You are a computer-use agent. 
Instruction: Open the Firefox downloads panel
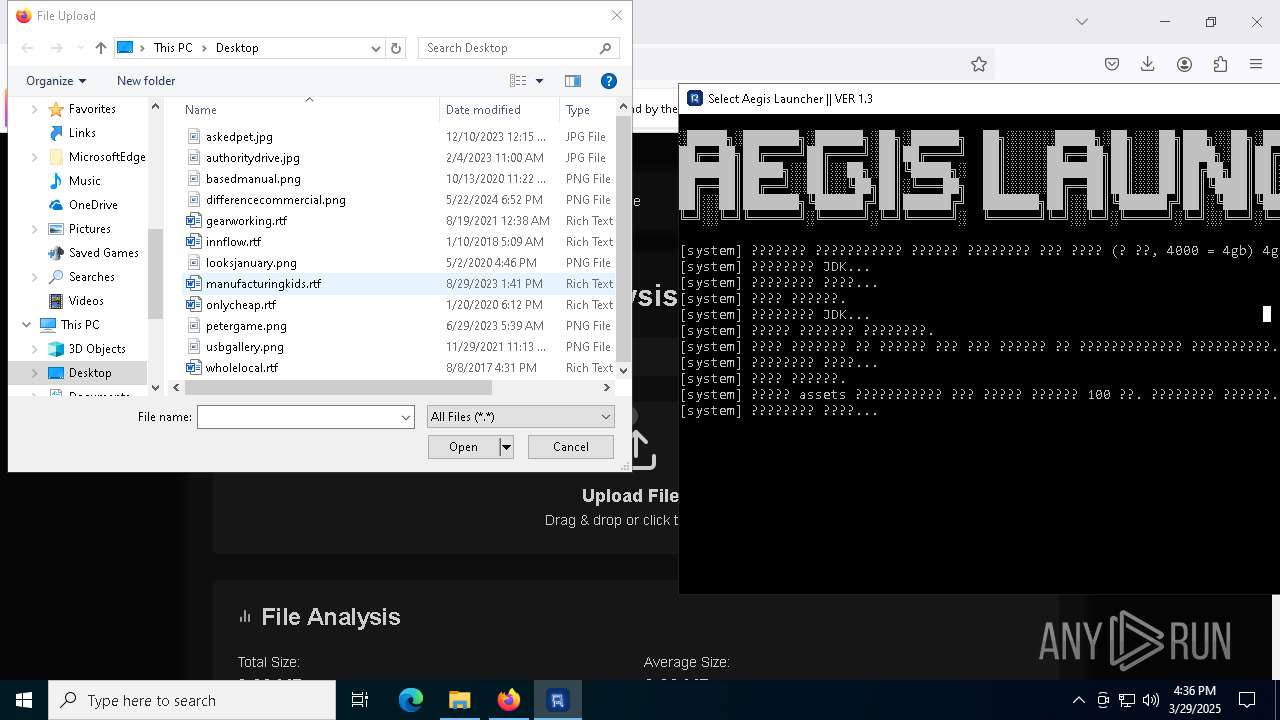click(x=1148, y=64)
